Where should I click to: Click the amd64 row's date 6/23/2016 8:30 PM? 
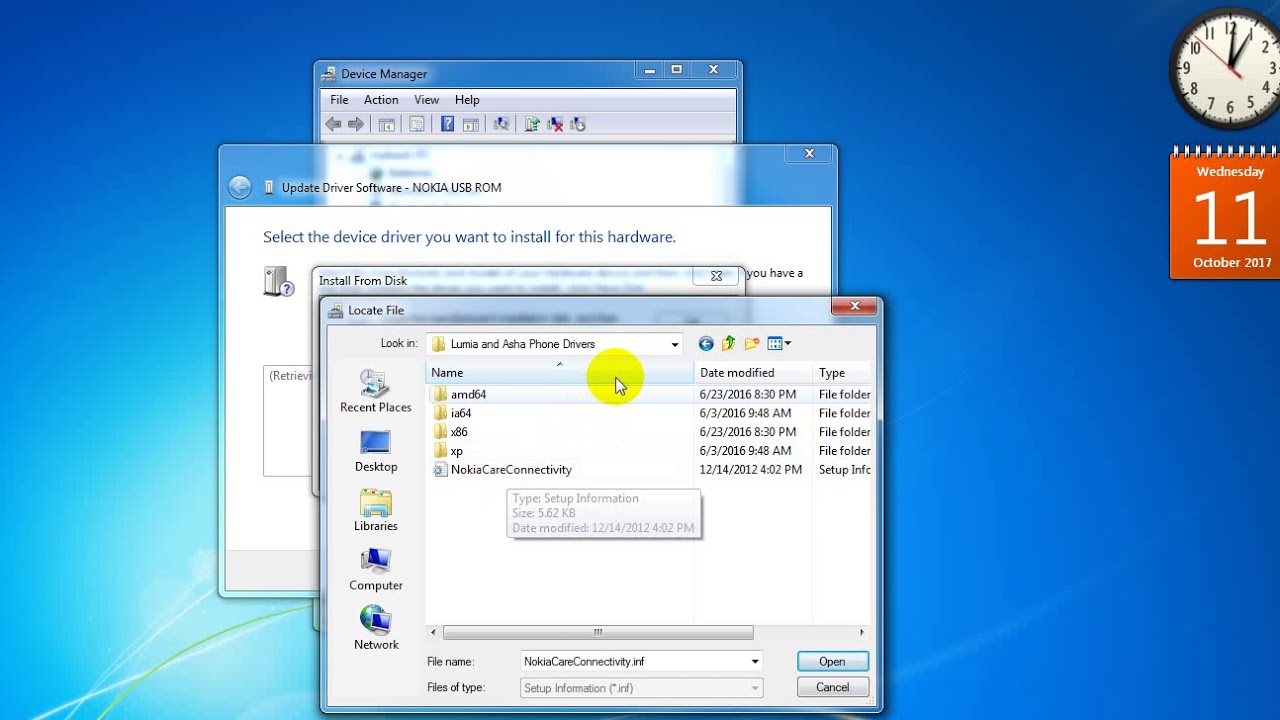pos(748,394)
